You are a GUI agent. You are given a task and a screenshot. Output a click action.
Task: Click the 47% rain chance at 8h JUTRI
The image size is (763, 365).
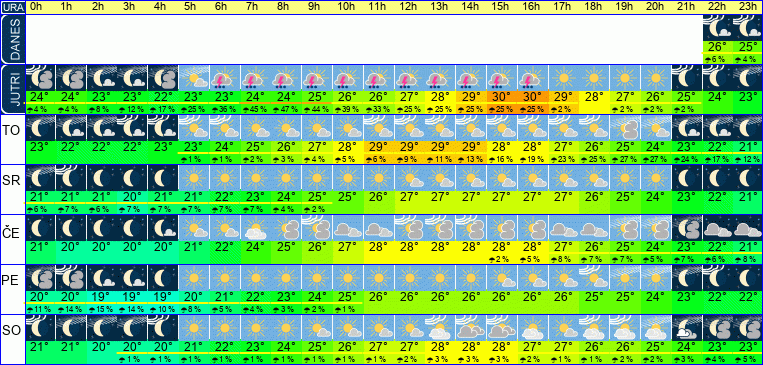click(286, 109)
